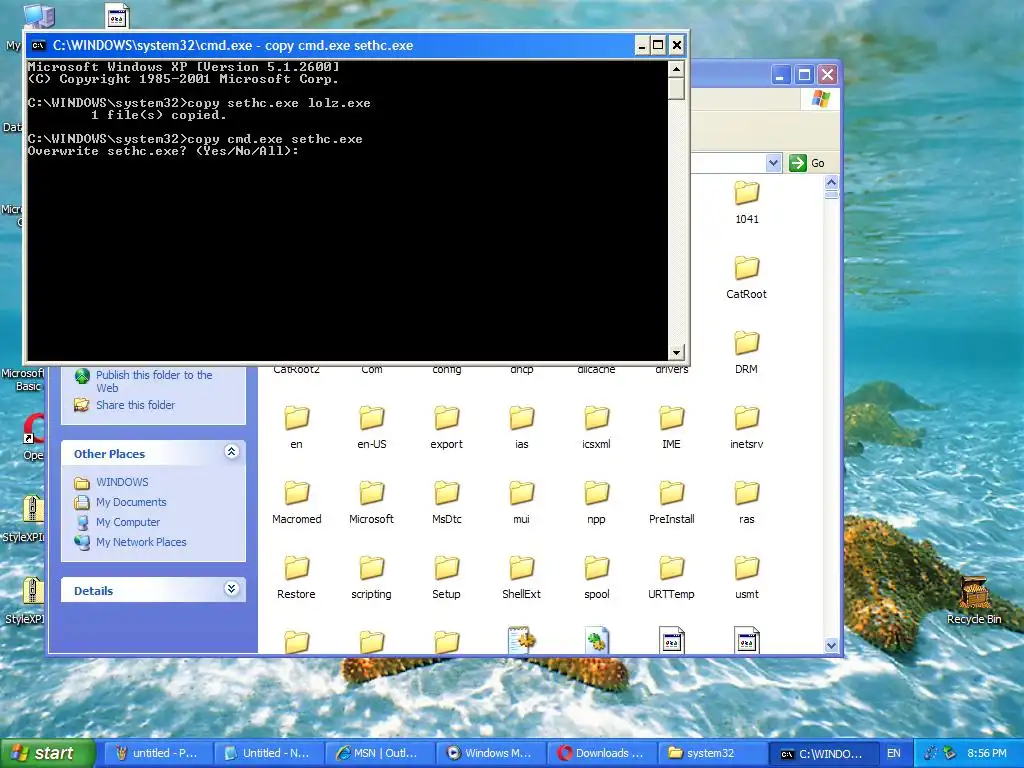The image size is (1024, 768).
Task: Select the en folder icon
Action: click(296, 418)
